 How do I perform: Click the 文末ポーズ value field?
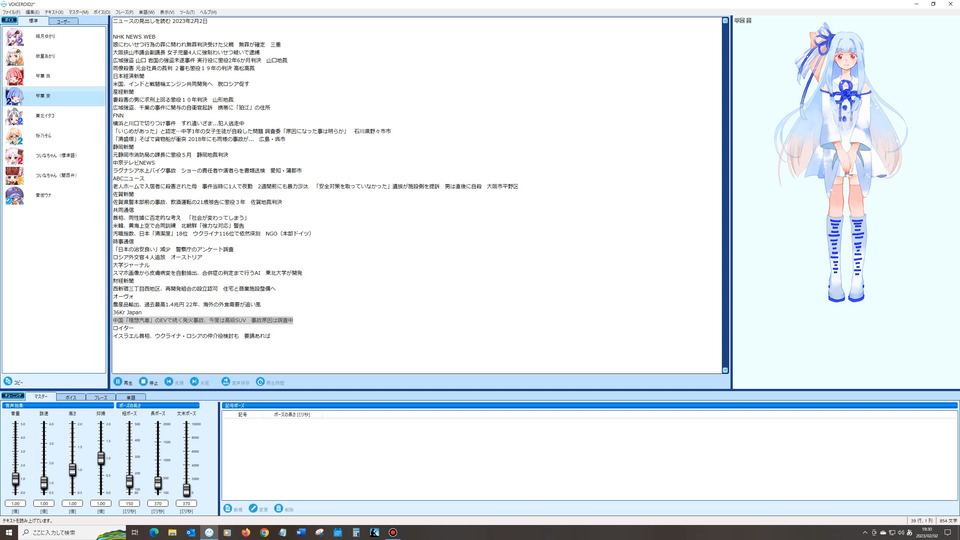click(186, 503)
